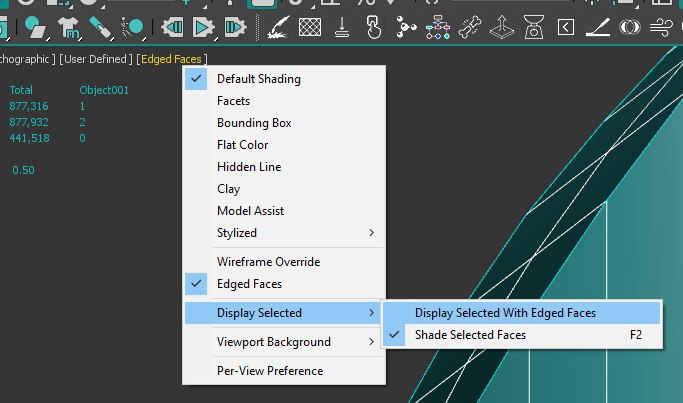Select the pointing hand touch icon
683x403 pixels.
click(374, 27)
